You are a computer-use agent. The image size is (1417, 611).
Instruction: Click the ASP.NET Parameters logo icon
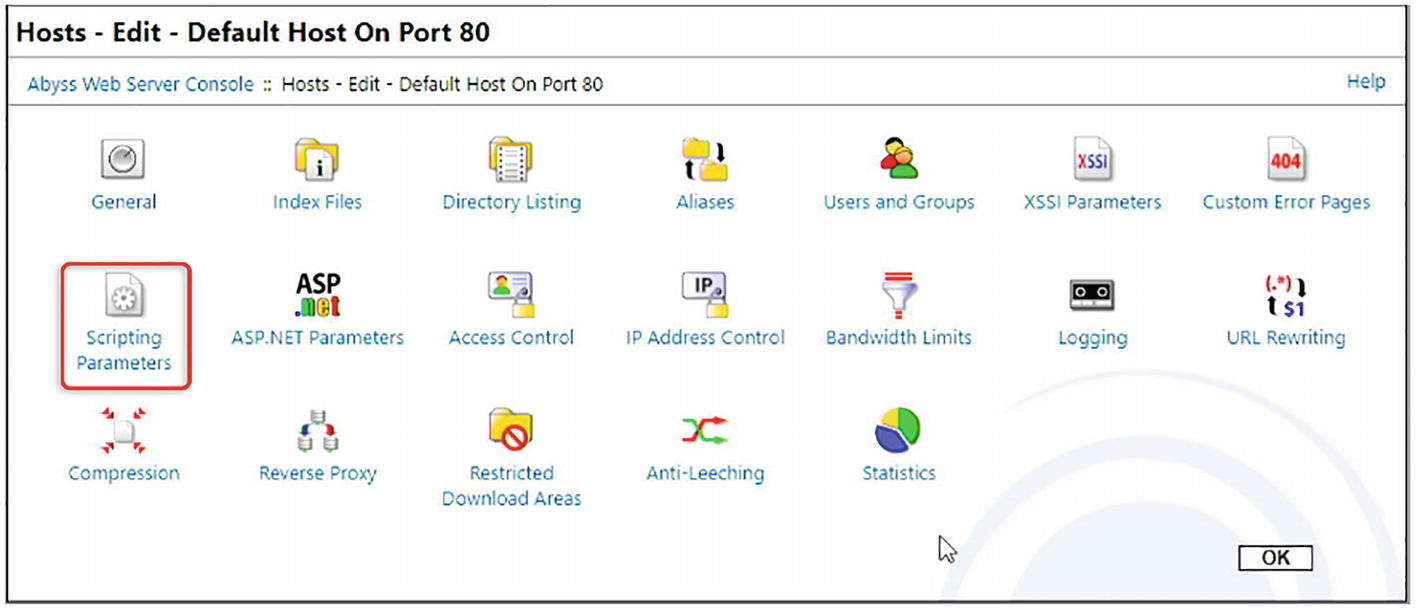[317, 296]
